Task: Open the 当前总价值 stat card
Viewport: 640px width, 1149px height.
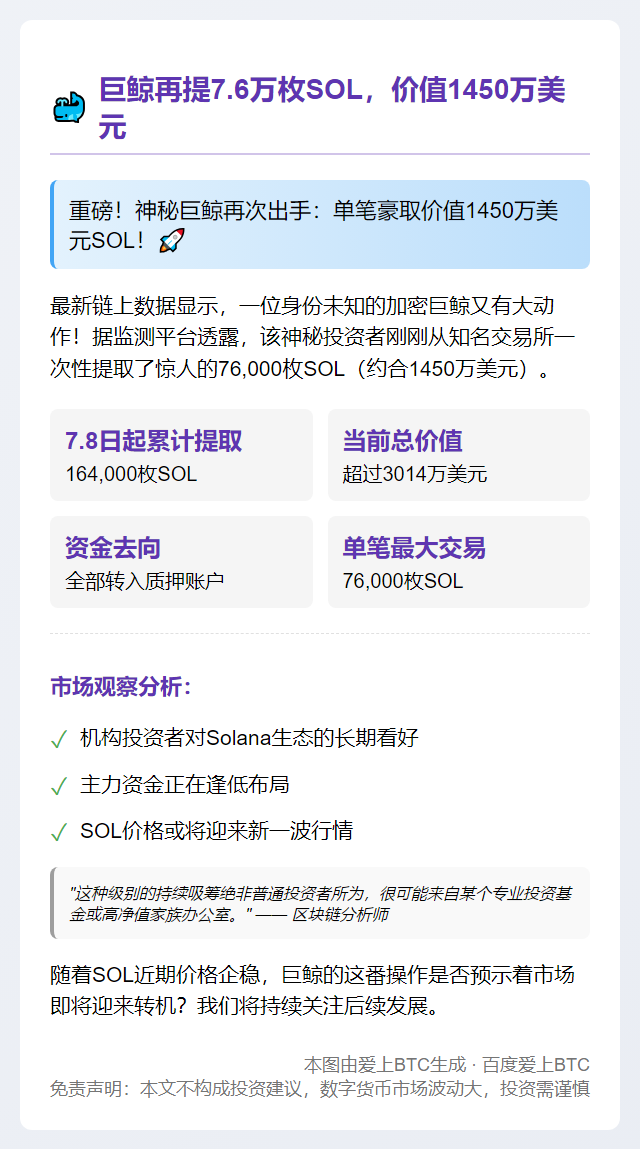Action: tap(458, 455)
